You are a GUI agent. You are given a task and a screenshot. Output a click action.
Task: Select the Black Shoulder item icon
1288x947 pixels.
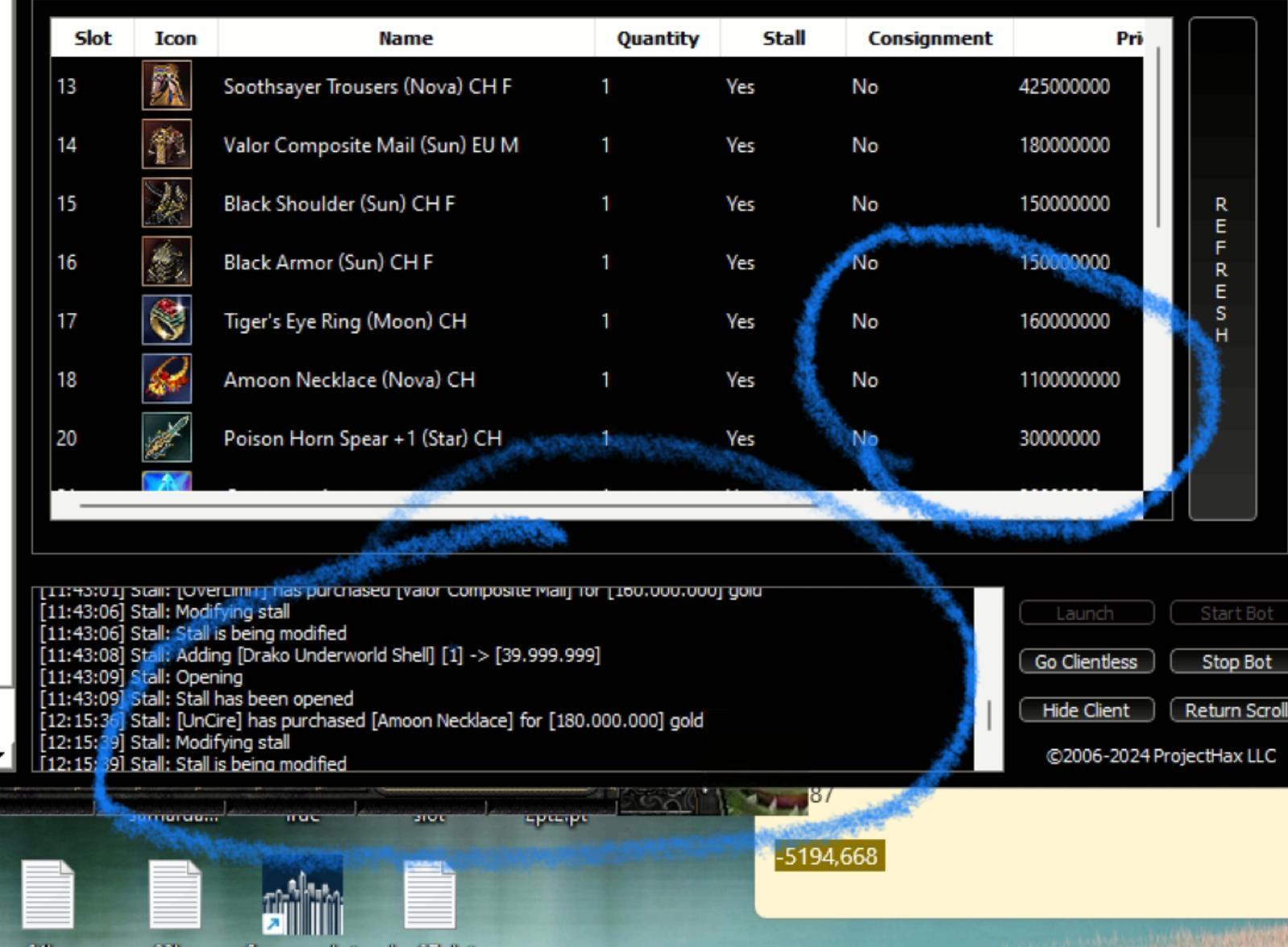coord(167,203)
